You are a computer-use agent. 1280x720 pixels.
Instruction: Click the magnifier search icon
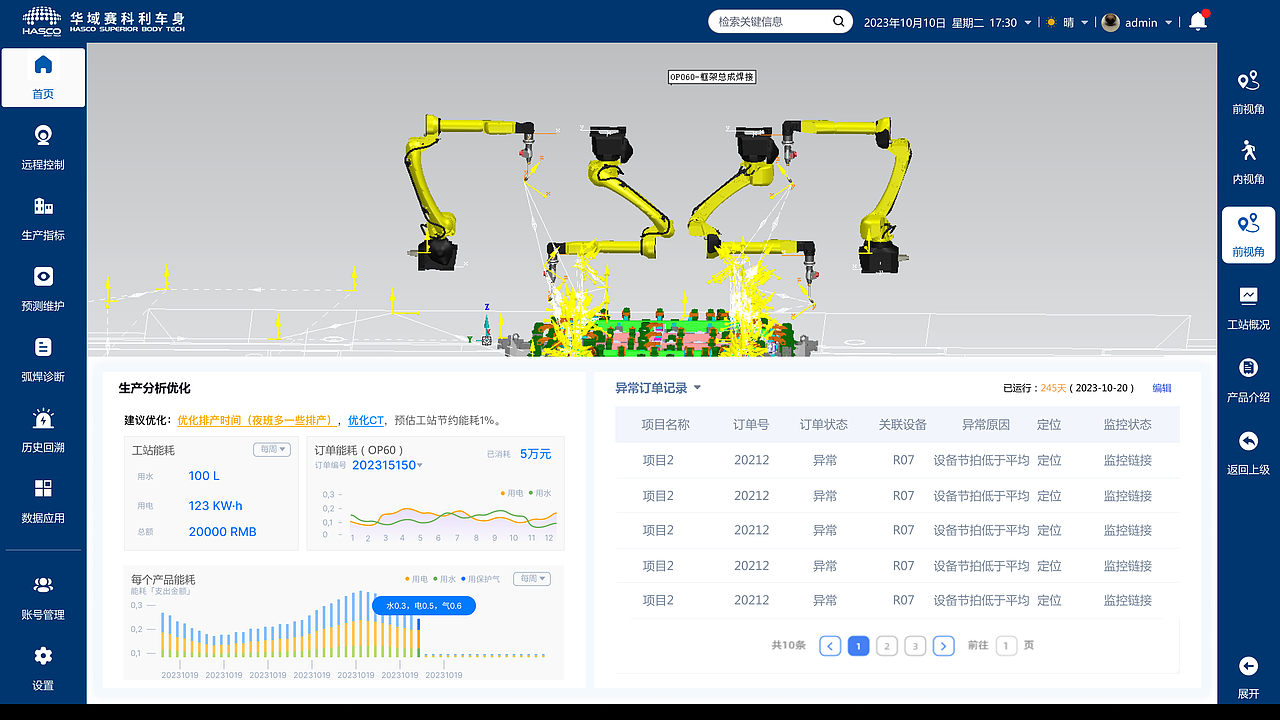[x=838, y=21]
